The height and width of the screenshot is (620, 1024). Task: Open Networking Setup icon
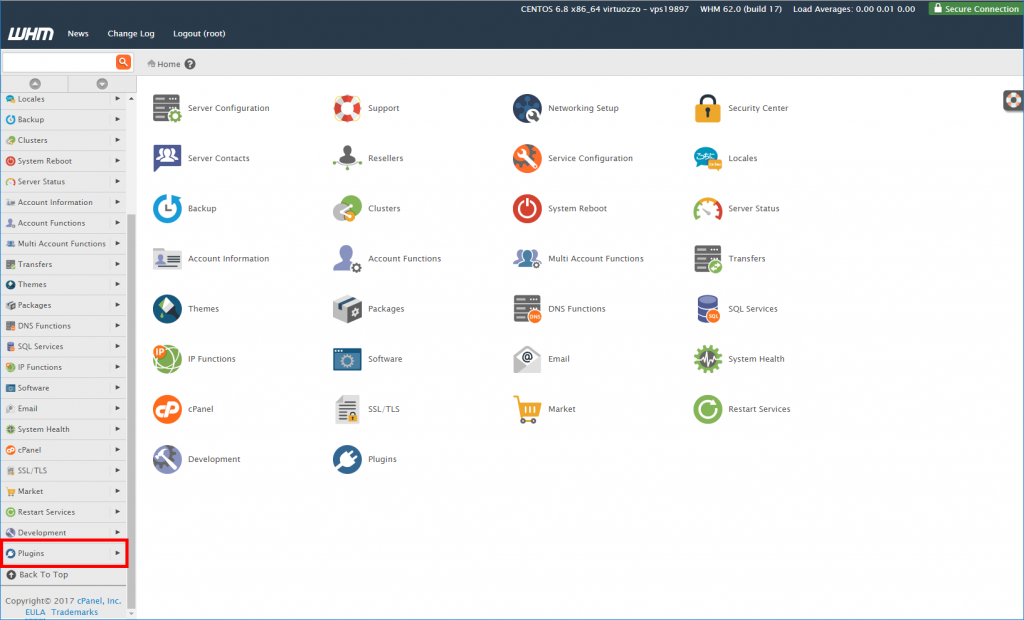(527, 108)
